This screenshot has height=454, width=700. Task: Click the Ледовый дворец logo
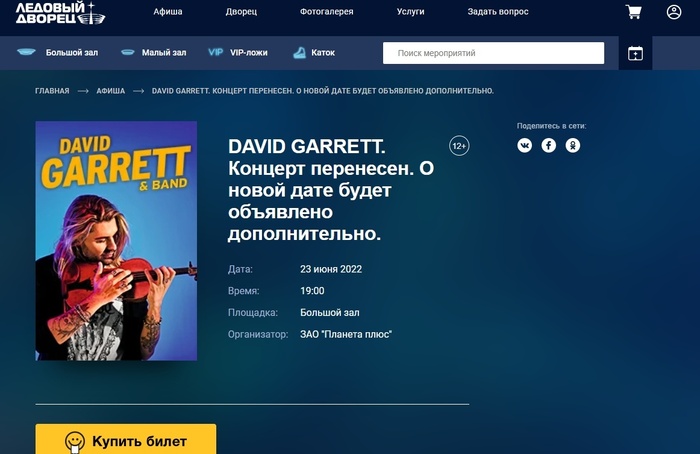[60, 13]
